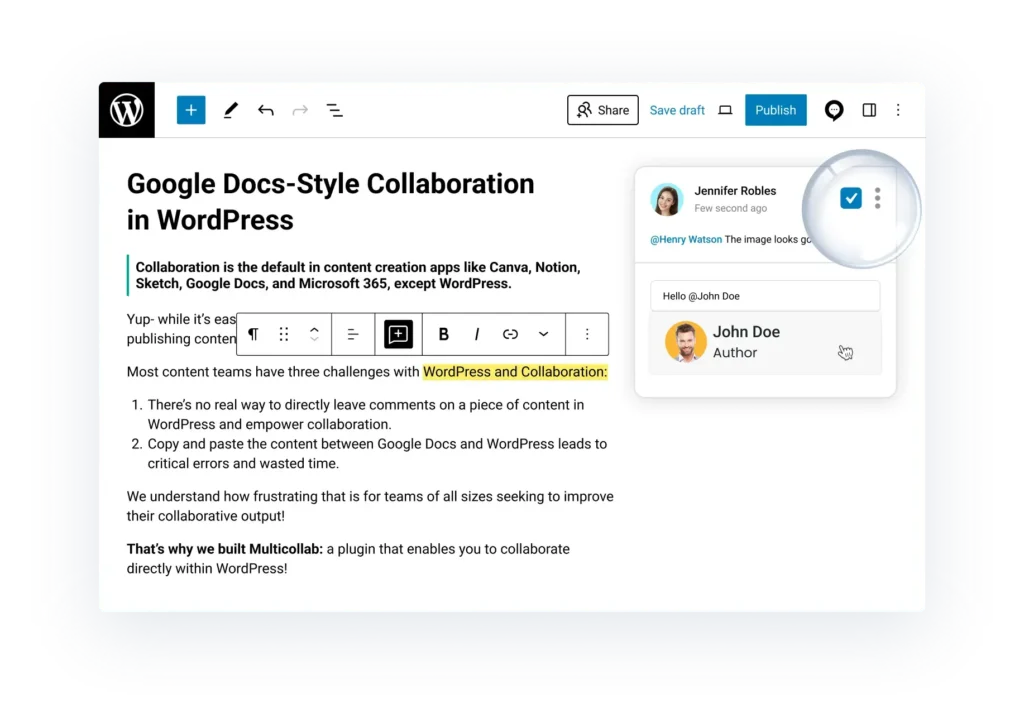Image resolution: width=1024 pixels, height=727 pixels.
Task: Click the paragraph starting We understand how frustrating
Action: pos(370,506)
